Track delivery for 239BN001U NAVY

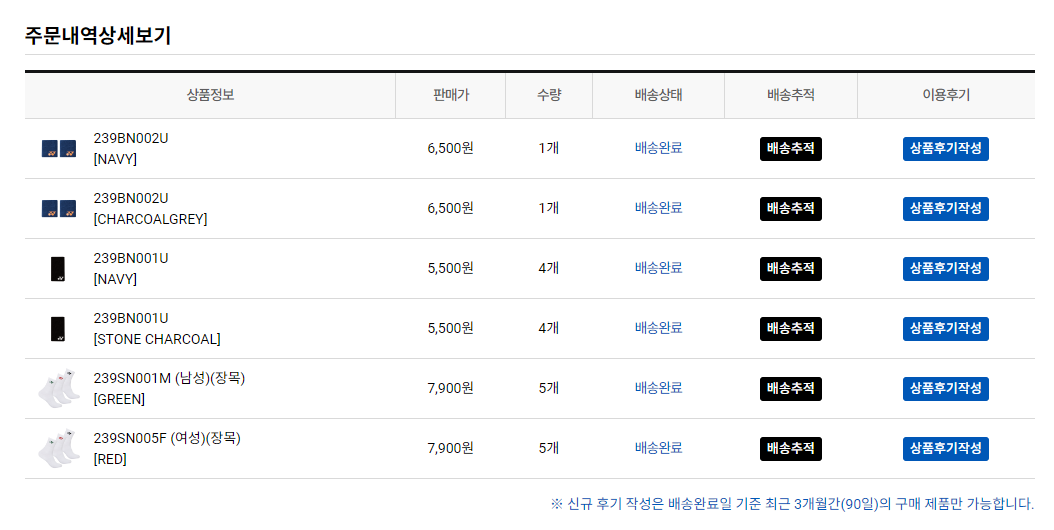790,268
